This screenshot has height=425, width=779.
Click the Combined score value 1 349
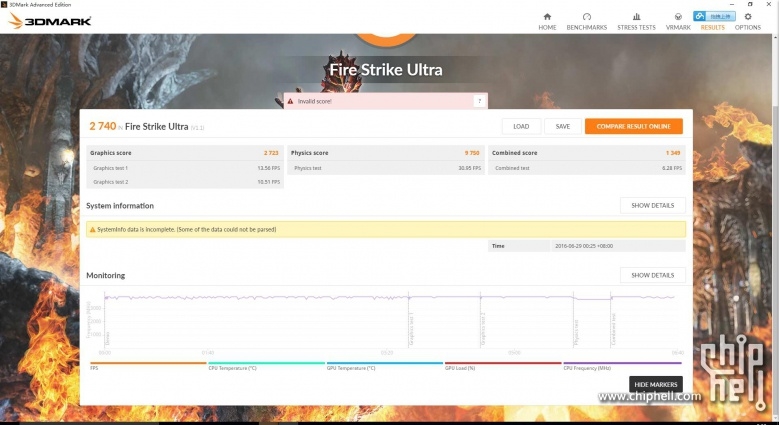(x=673, y=153)
